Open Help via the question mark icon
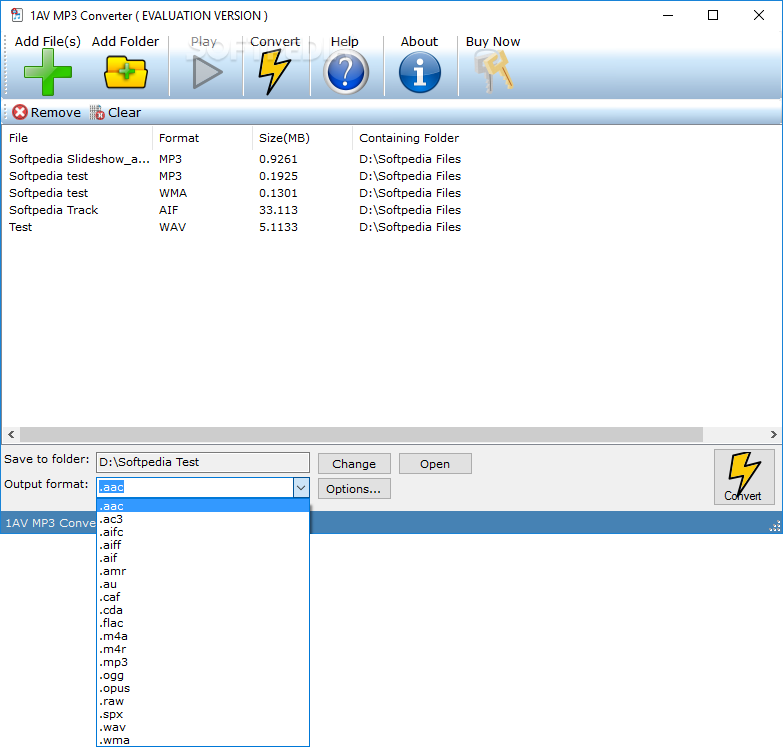The width and height of the screenshot is (783, 747). click(346, 73)
